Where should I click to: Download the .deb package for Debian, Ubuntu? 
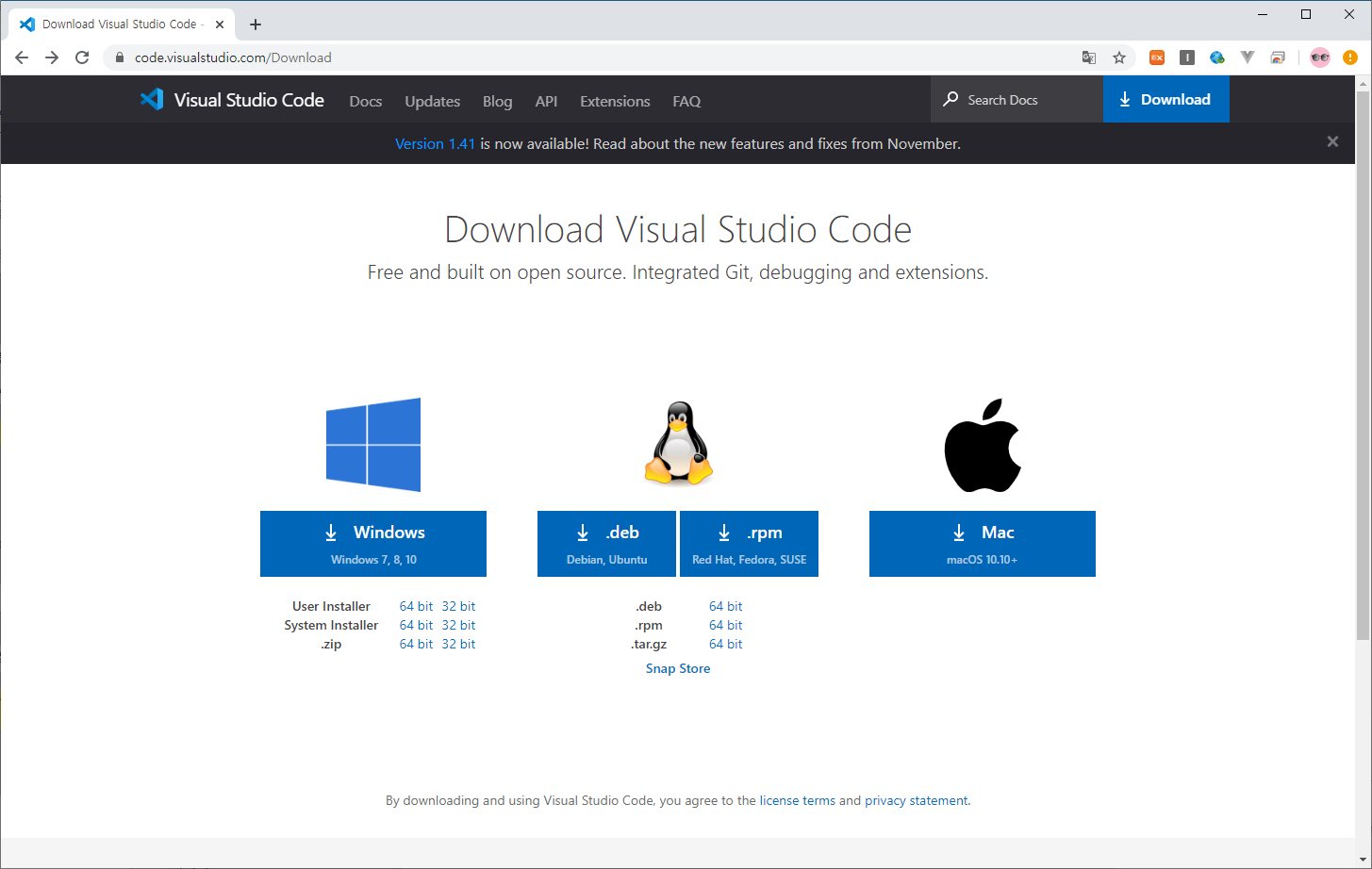pyautogui.click(x=606, y=544)
